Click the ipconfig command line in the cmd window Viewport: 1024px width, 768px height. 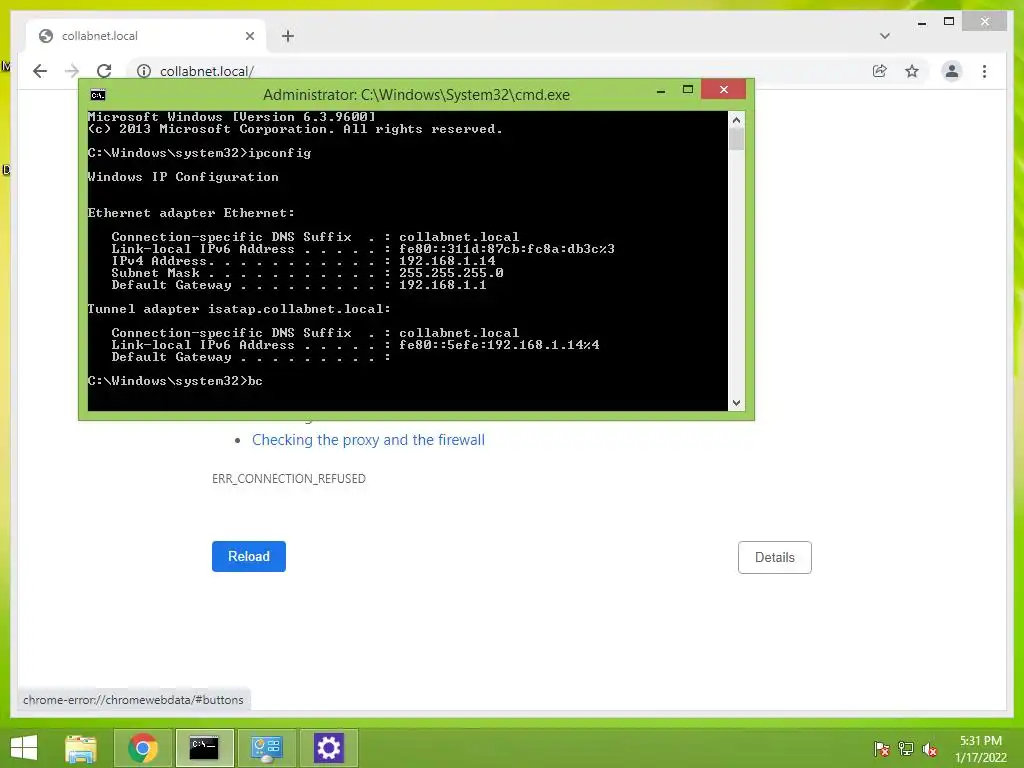199,153
